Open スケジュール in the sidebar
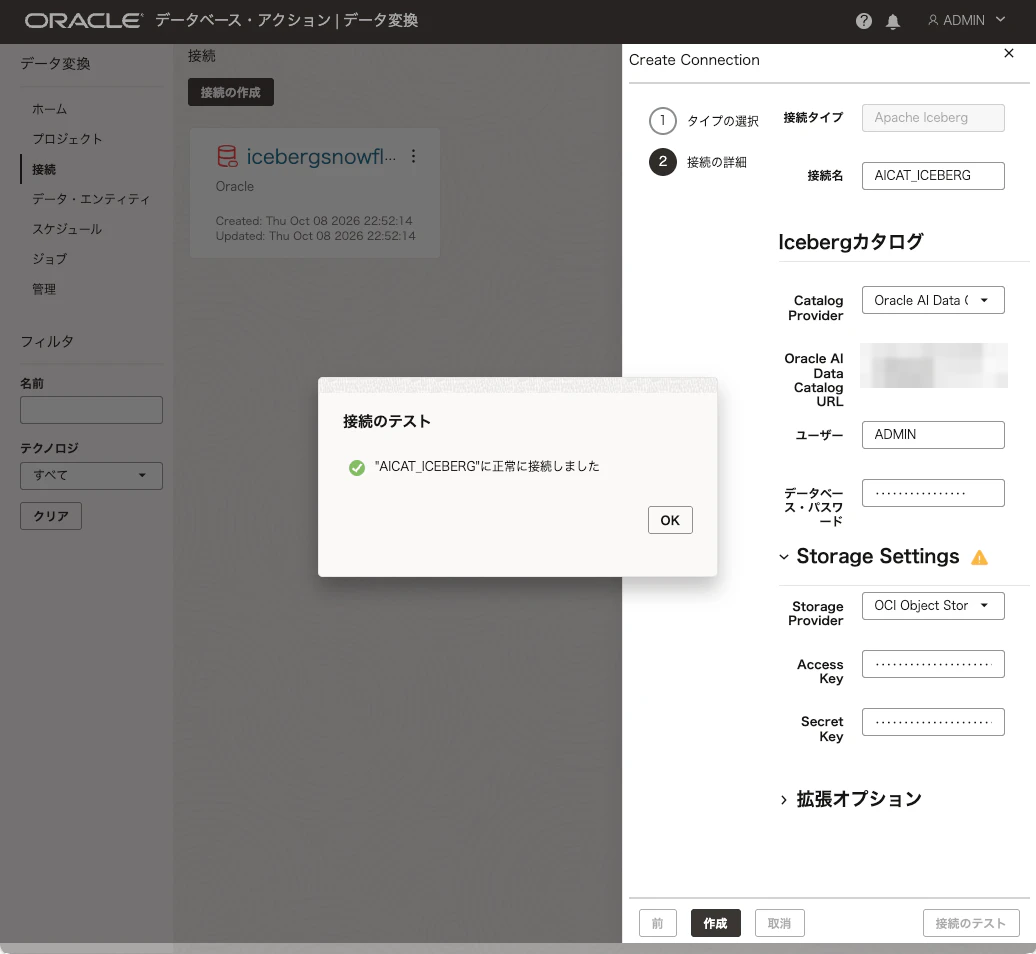Image resolution: width=1036 pixels, height=954 pixels. pyautogui.click(x=67, y=229)
